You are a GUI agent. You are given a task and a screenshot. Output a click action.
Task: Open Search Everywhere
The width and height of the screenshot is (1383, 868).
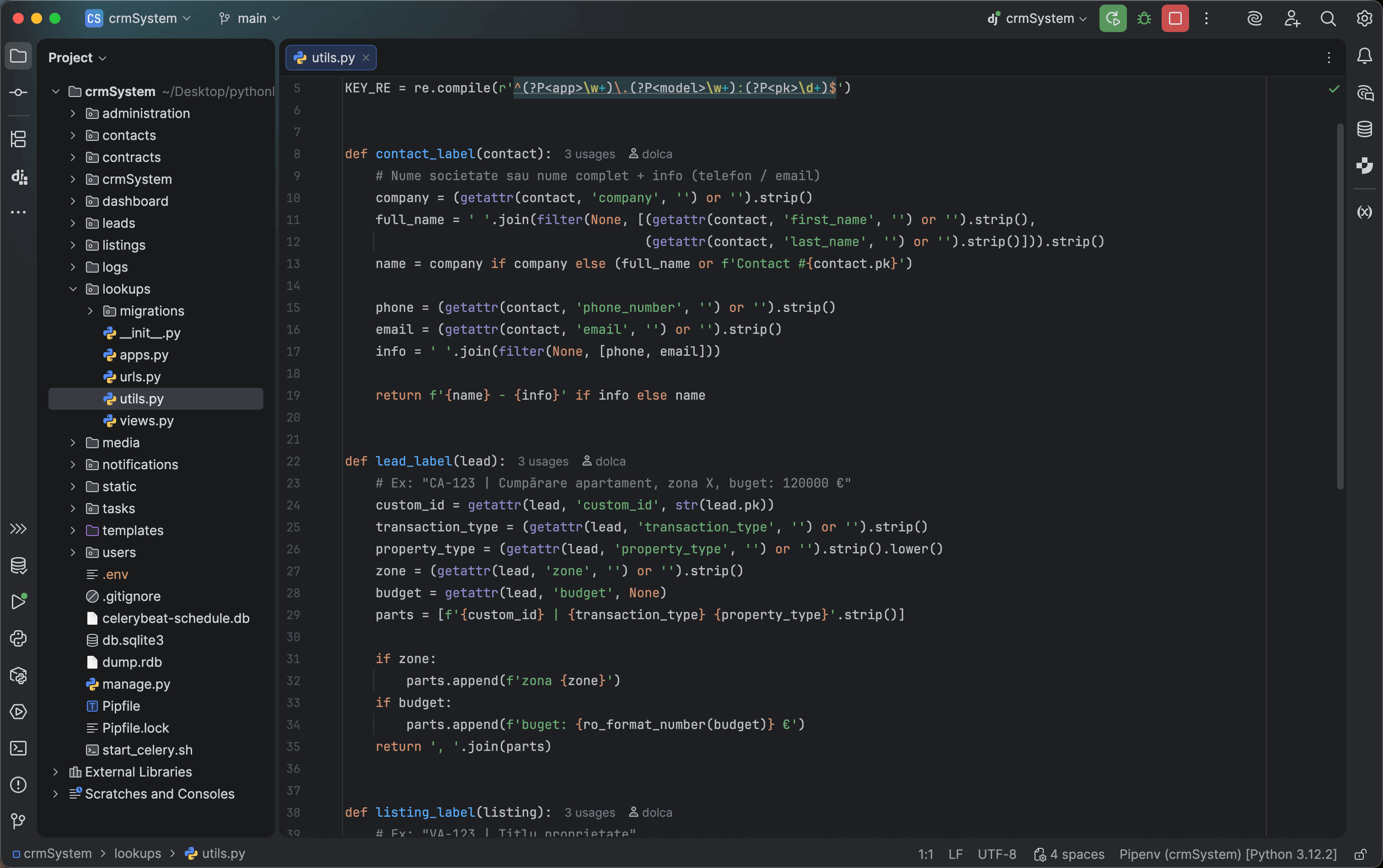1328,18
